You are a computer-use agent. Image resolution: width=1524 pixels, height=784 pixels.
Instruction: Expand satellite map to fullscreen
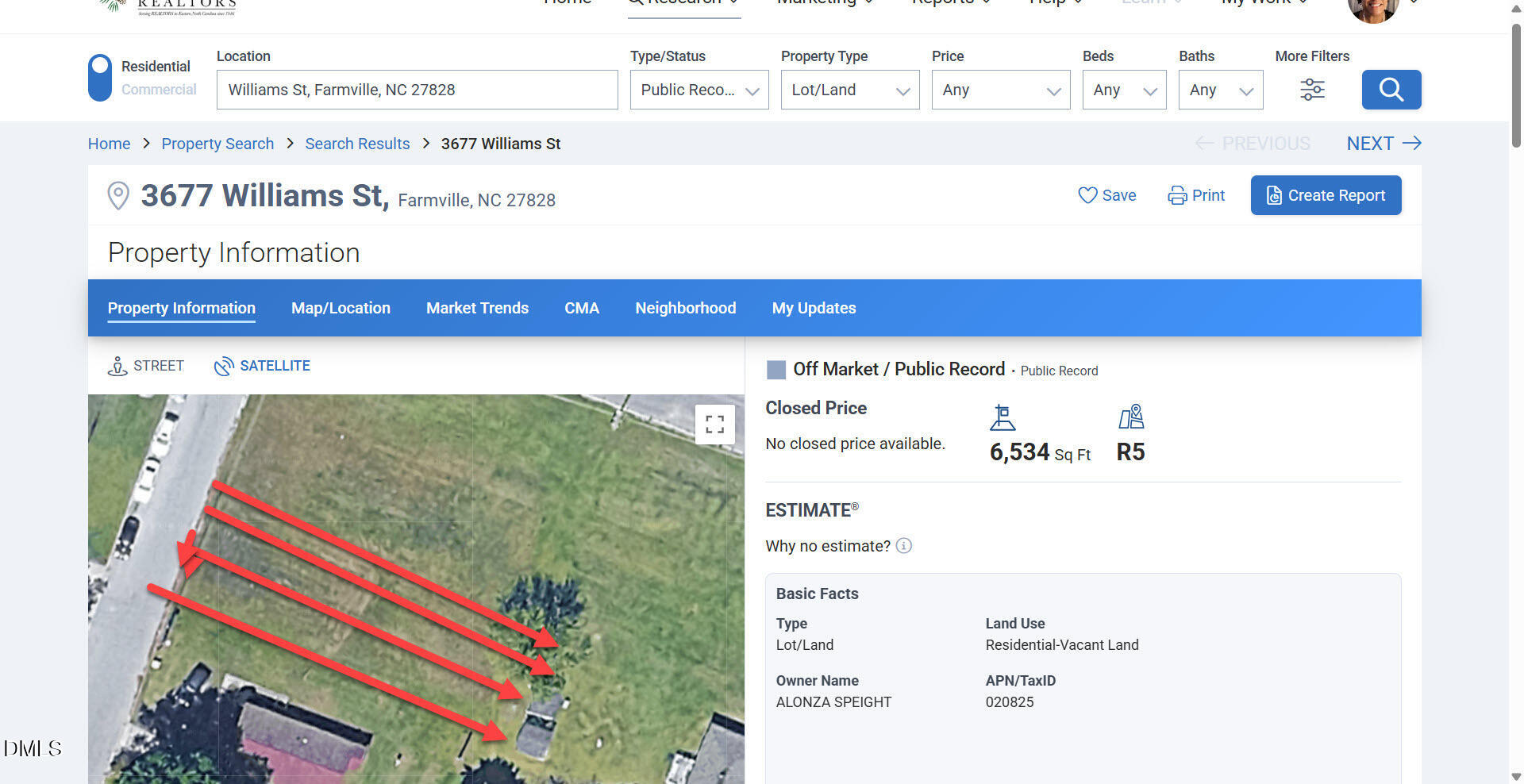714,425
